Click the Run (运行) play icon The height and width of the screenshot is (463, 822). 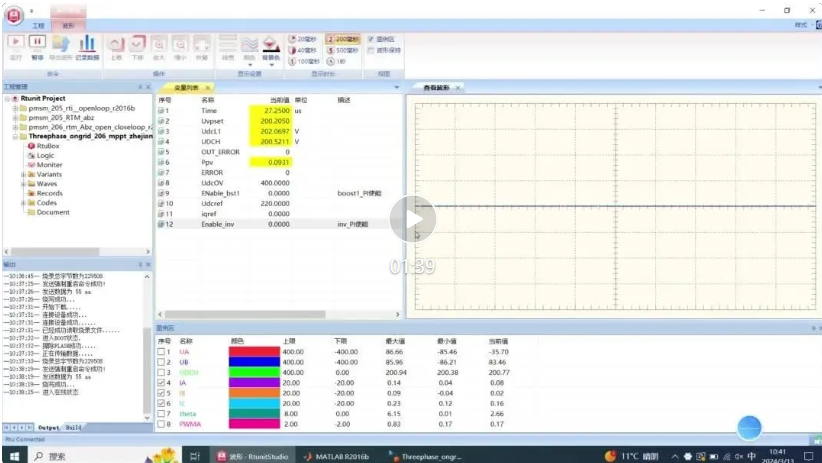pos(15,43)
